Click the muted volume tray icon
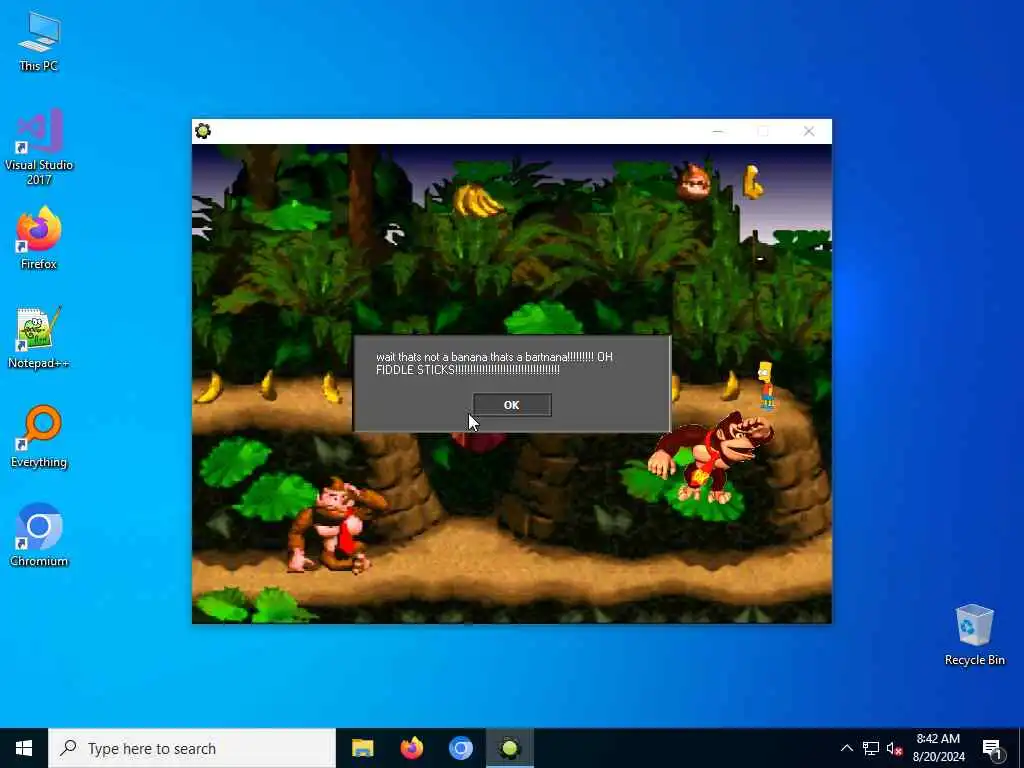This screenshot has width=1024, height=768. coord(894,749)
